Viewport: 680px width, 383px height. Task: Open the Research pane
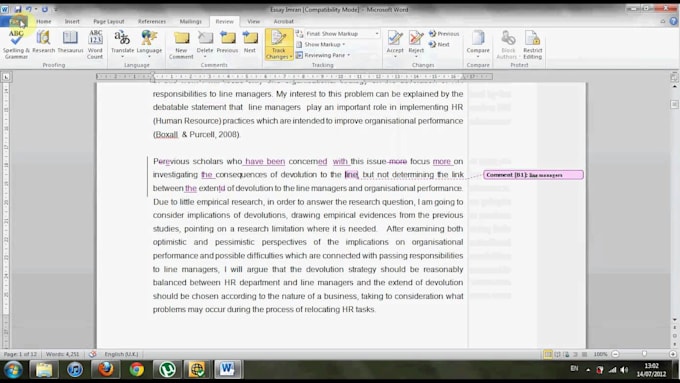coord(43,43)
